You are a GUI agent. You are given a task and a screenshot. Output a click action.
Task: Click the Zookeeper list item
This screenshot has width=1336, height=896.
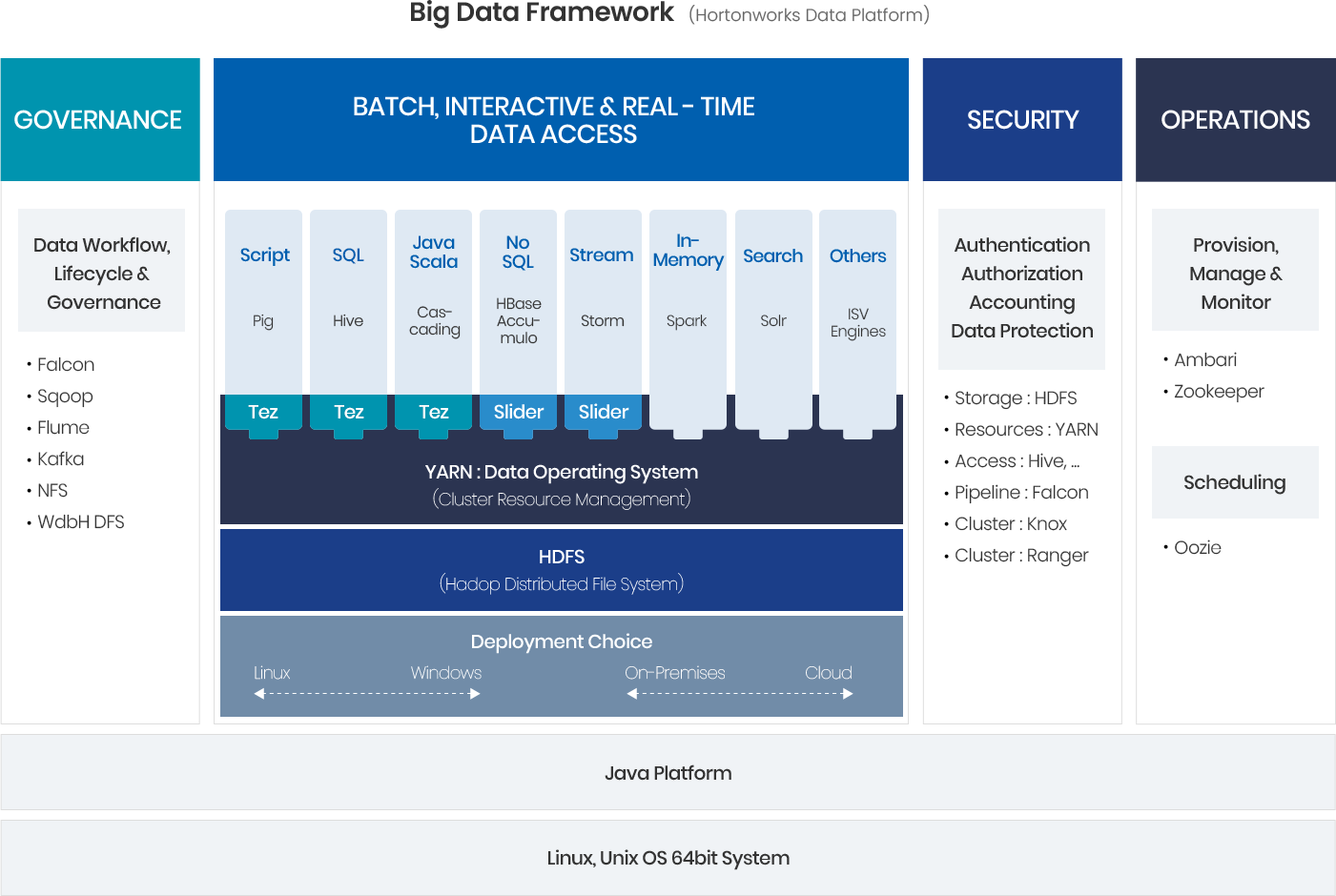1218,392
